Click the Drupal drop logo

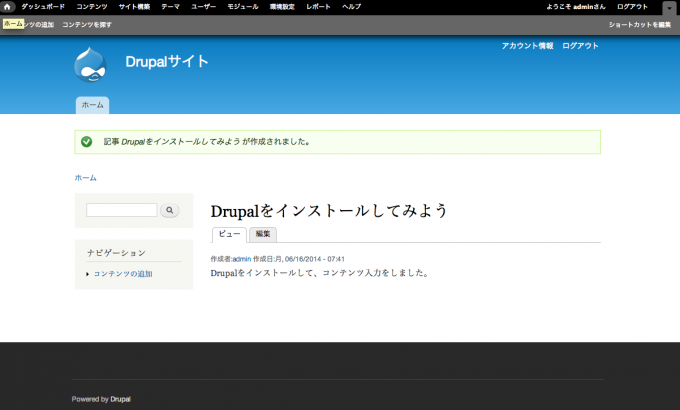click(90, 64)
